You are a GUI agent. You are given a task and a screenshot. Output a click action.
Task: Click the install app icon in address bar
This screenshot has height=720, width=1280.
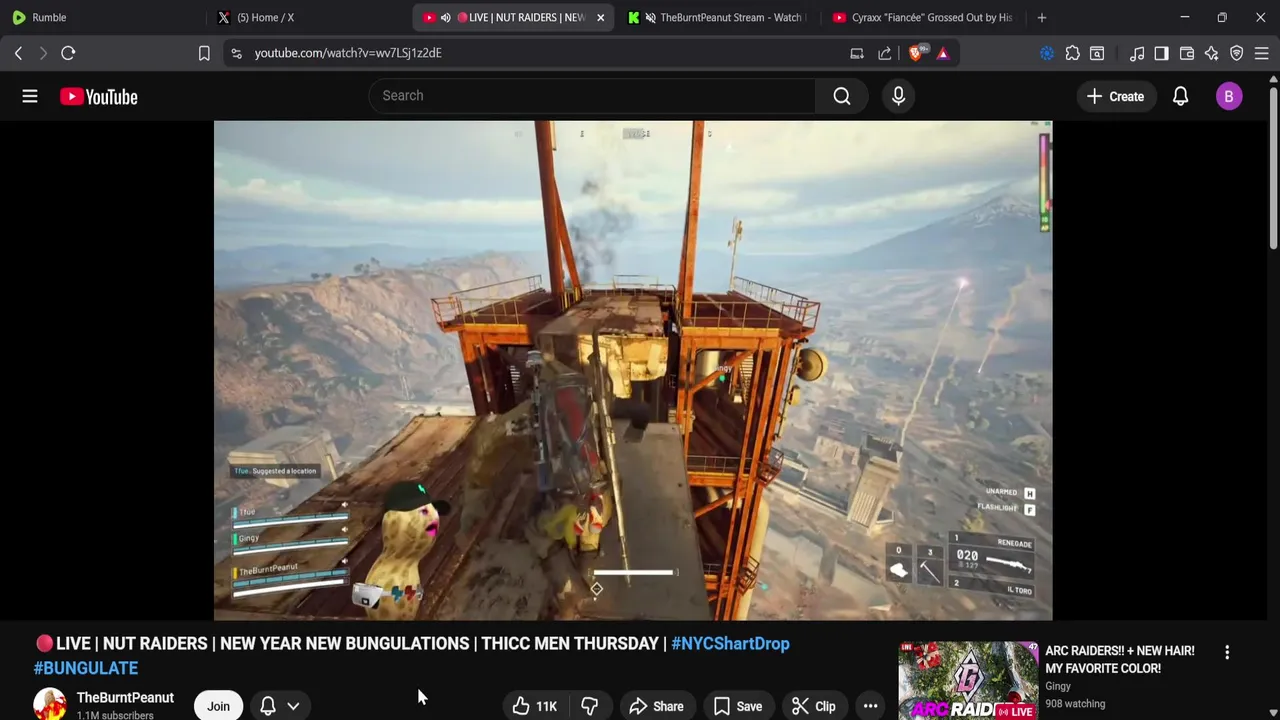(857, 53)
